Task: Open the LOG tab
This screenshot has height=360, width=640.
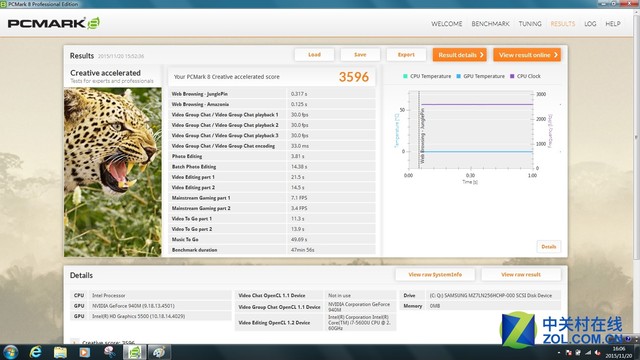Action: pyautogui.click(x=590, y=24)
